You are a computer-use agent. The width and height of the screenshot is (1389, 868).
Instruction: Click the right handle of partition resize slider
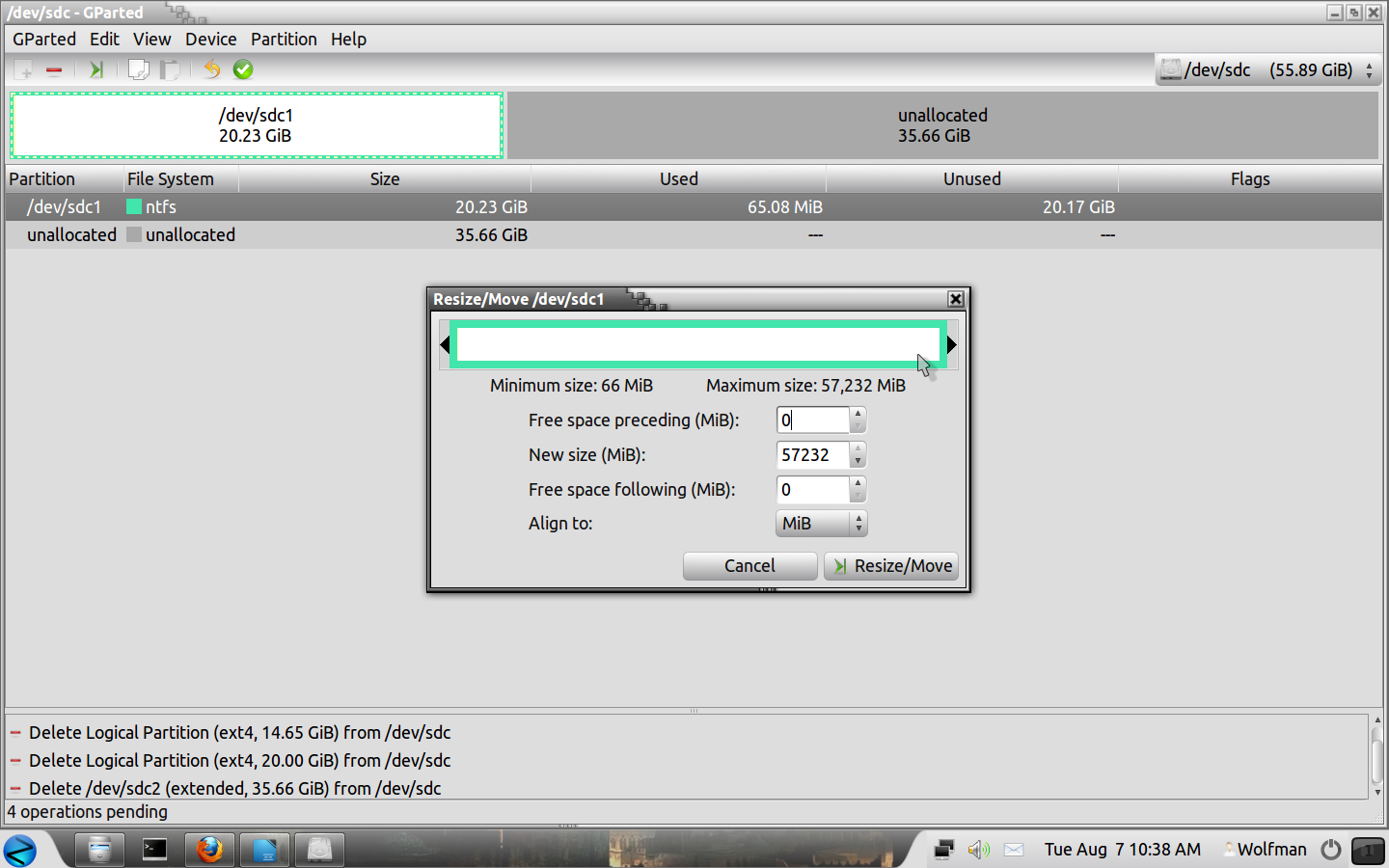[x=951, y=344]
